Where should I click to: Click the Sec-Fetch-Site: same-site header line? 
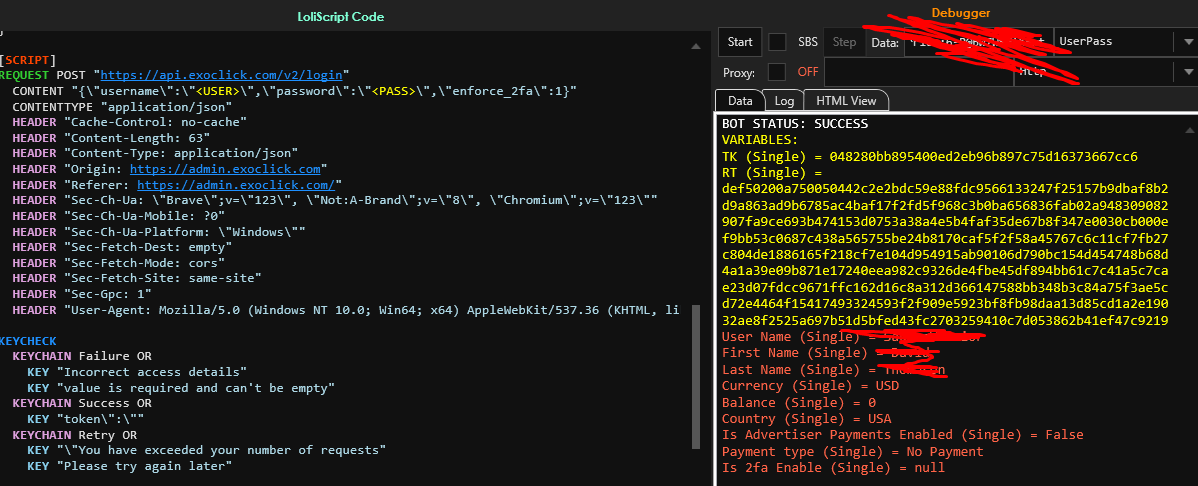(x=137, y=279)
